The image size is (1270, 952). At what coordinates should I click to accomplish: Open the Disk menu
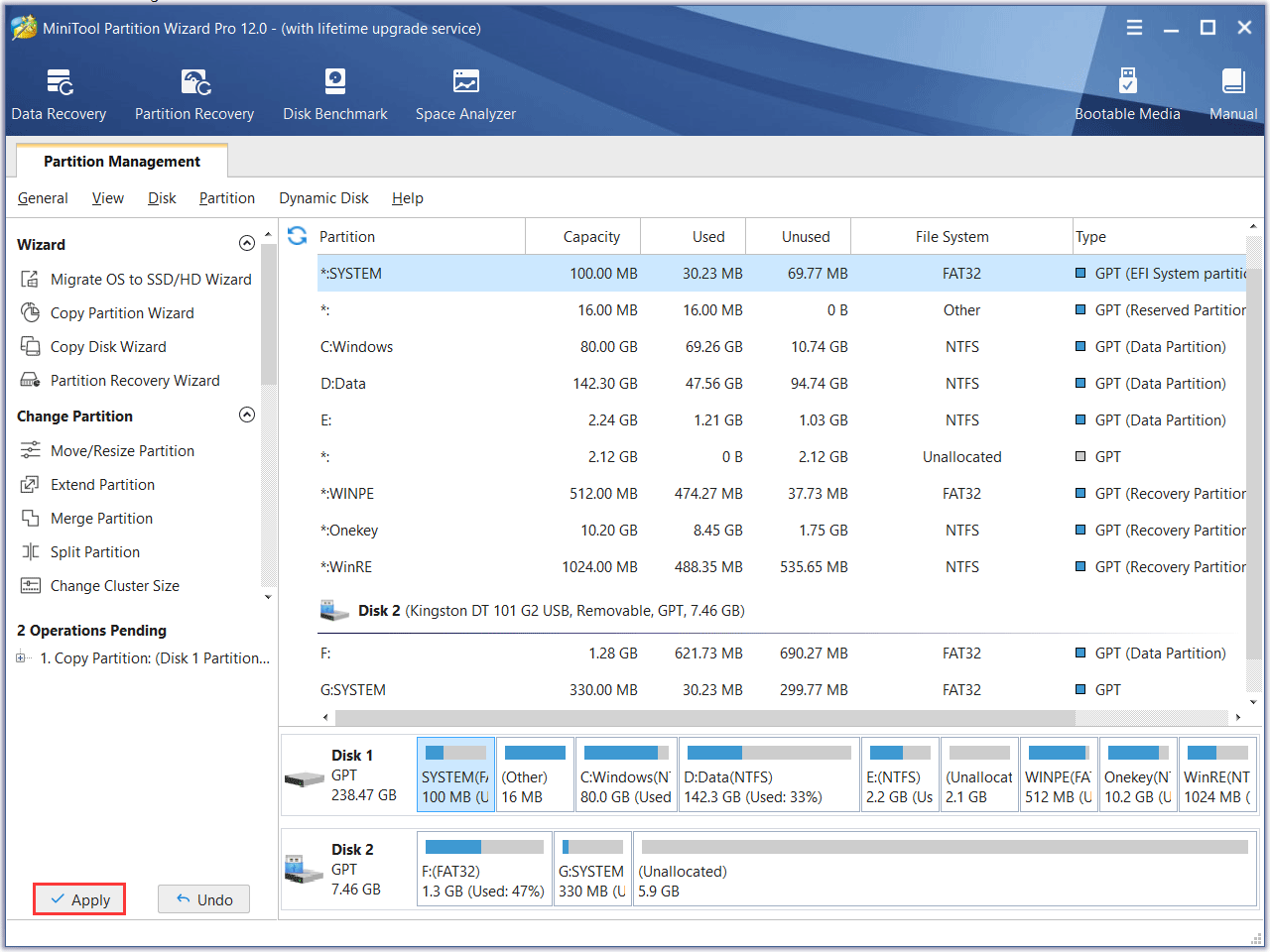(162, 198)
